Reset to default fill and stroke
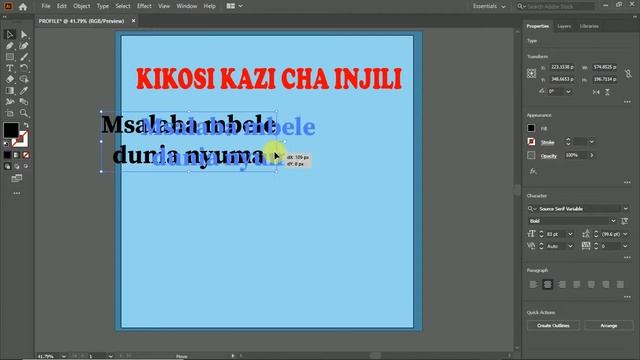This screenshot has height=360, width=640. (6, 144)
